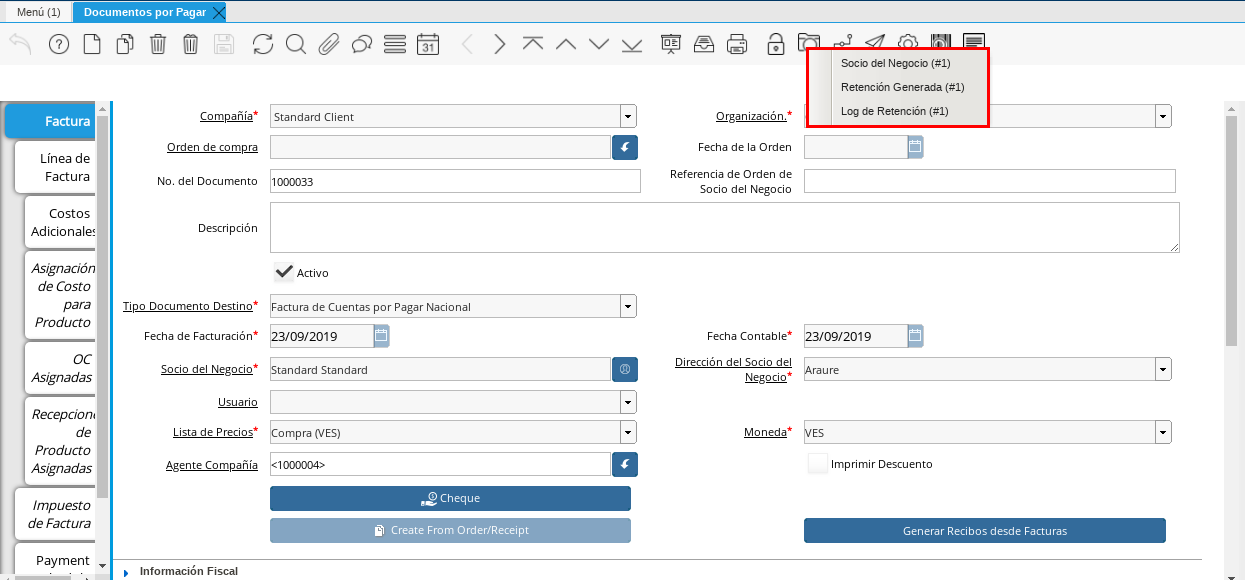Screen dimensions: 1245x580
Task: Click the Cheque button
Action: pos(450,498)
